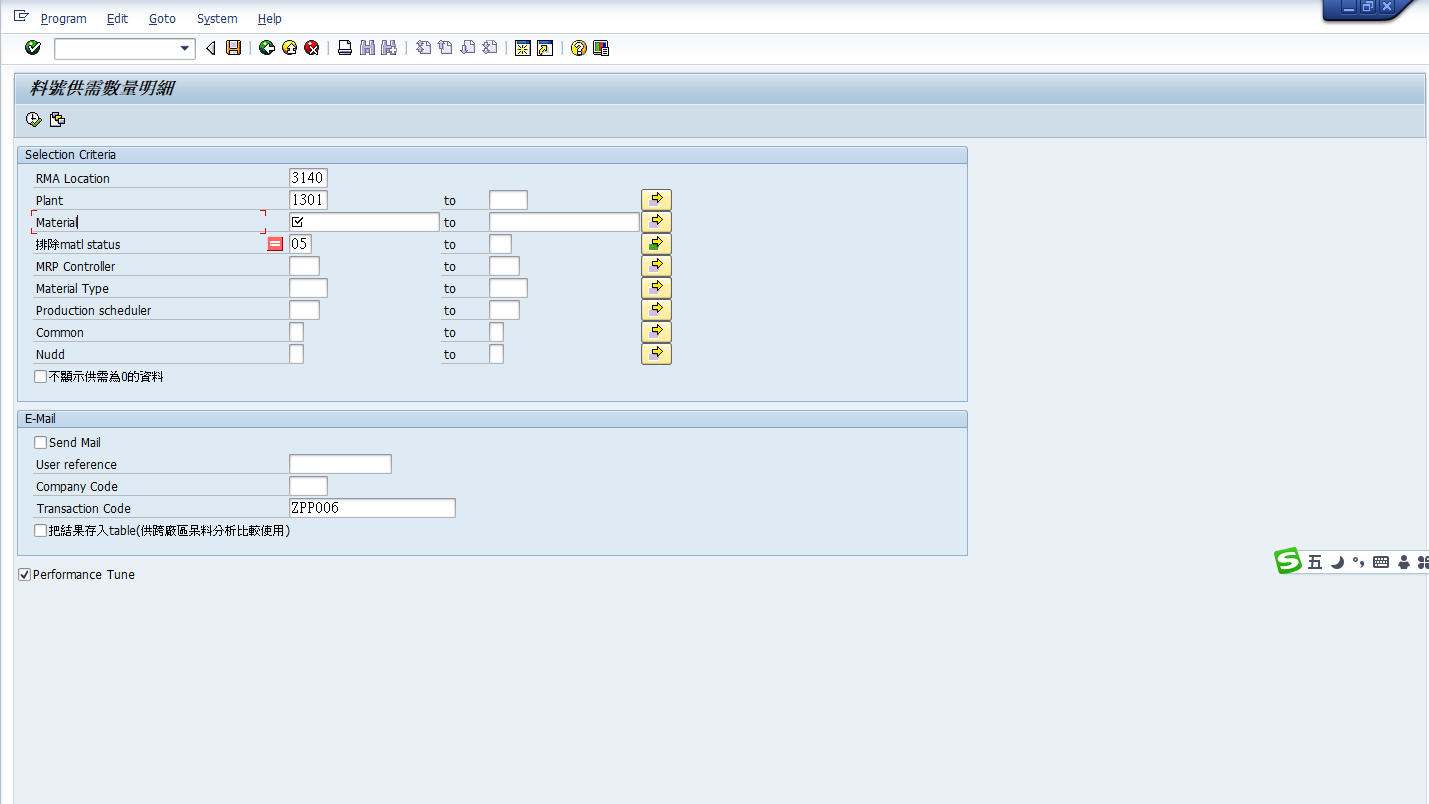Click the Execute clock icon
Screen dimensions: 1429x804
[x=34, y=120]
